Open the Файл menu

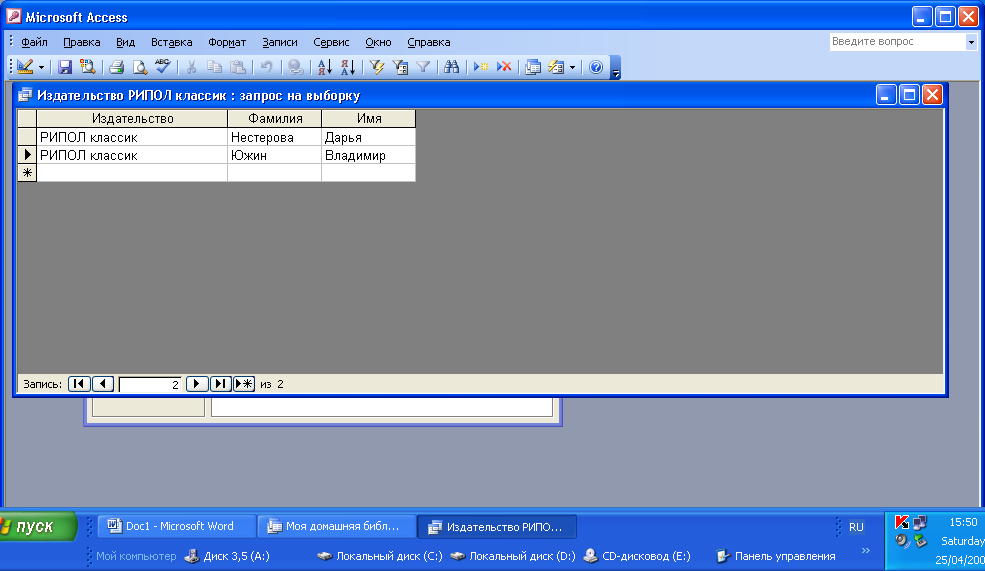pos(34,42)
